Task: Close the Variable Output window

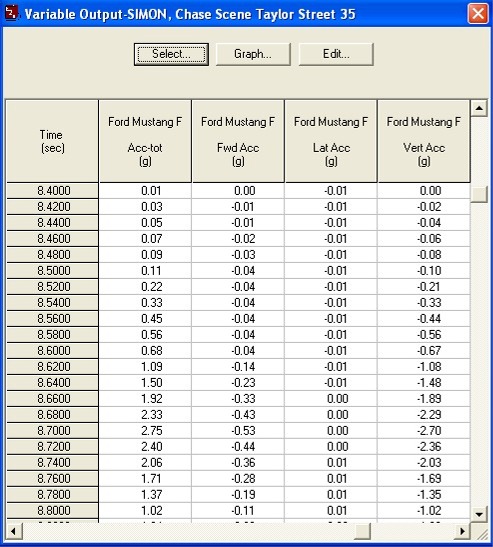Action: click(478, 14)
